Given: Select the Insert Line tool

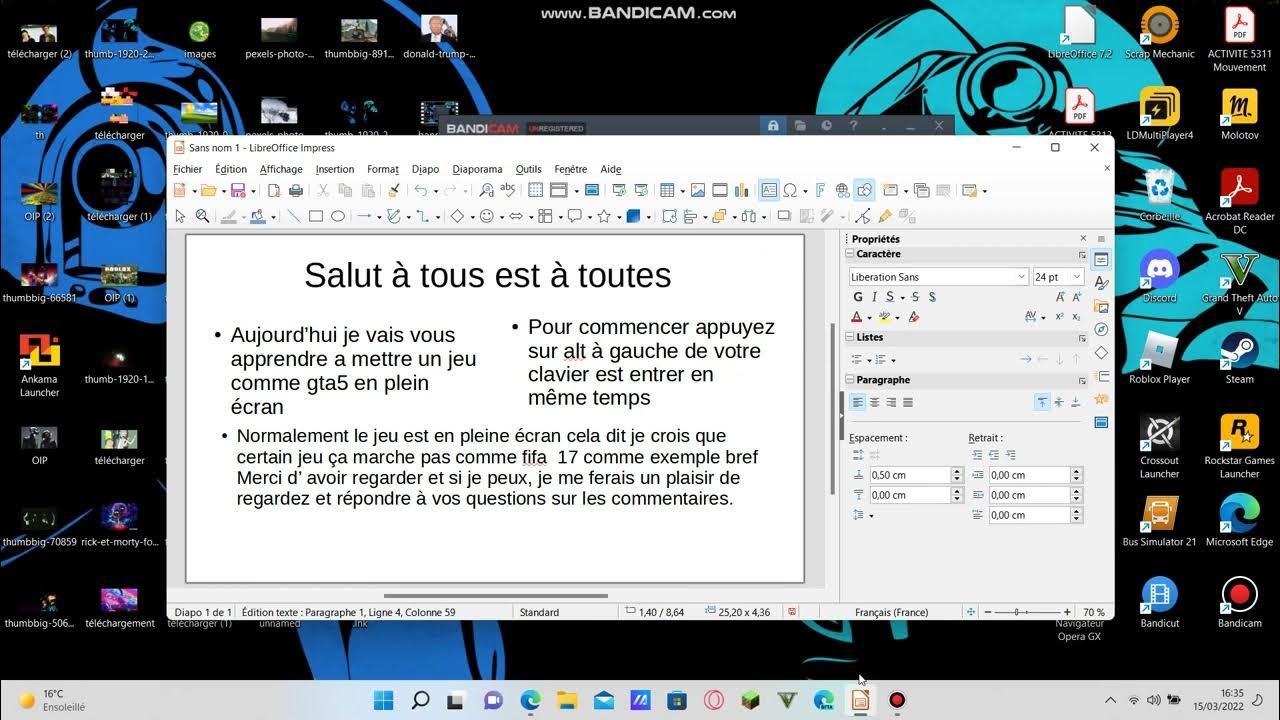Looking at the screenshot, I should (294, 216).
